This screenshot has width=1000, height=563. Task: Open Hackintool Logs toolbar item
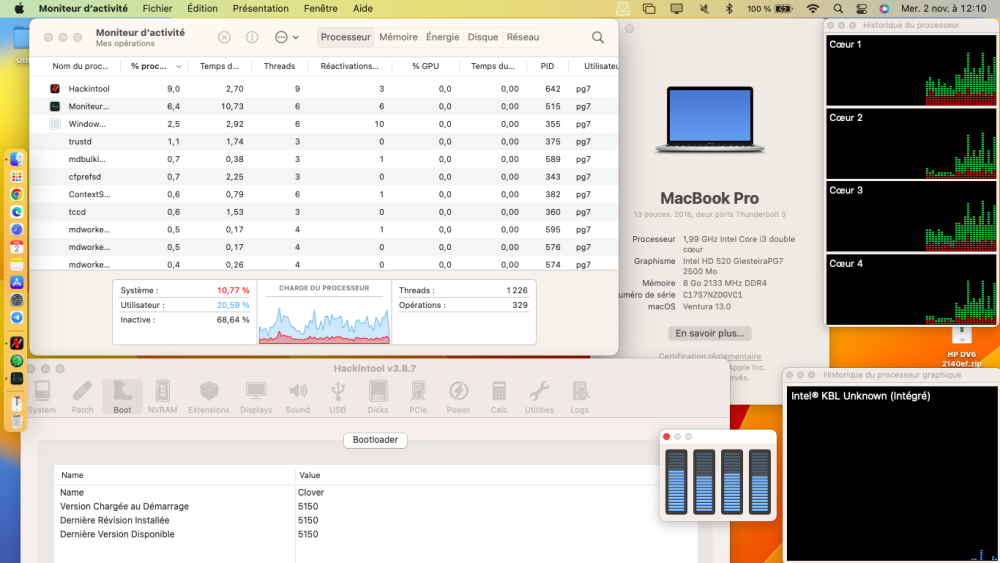[579, 397]
